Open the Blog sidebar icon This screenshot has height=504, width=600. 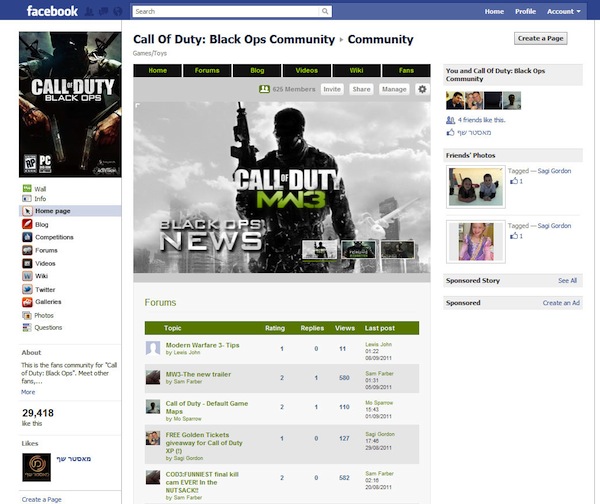point(27,224)
